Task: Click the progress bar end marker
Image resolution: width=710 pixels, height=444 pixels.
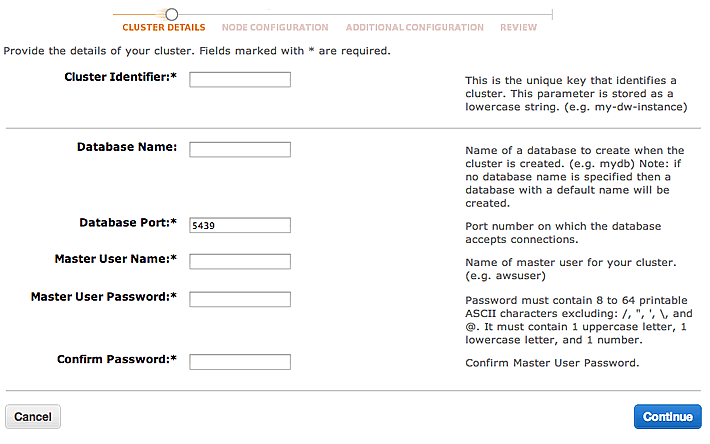Action: click(552, 14)
